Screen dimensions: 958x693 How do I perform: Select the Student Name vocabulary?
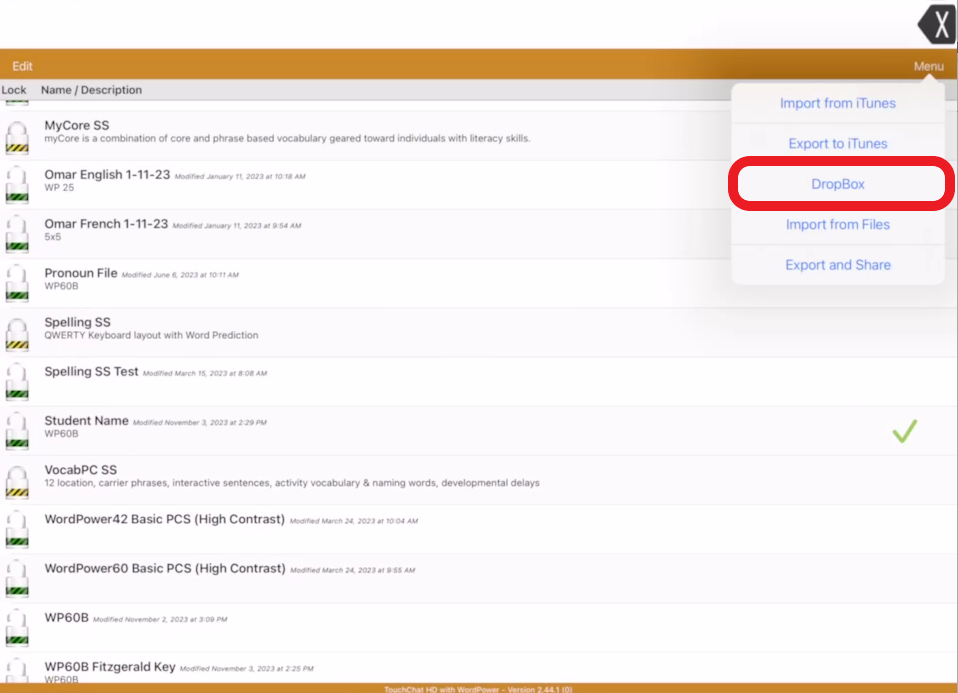point(479,431)
